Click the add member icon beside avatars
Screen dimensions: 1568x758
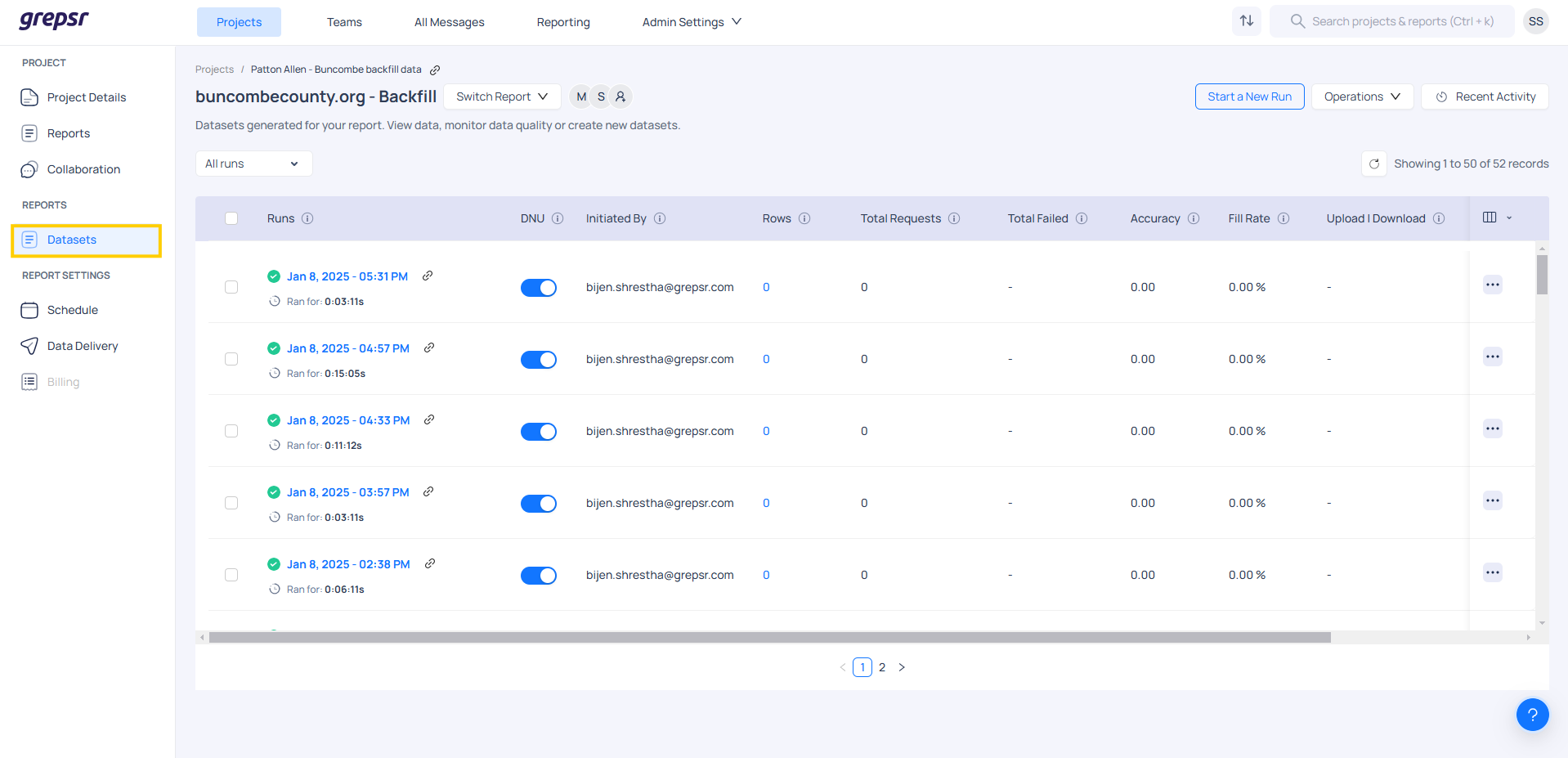(x=620, y=96)
